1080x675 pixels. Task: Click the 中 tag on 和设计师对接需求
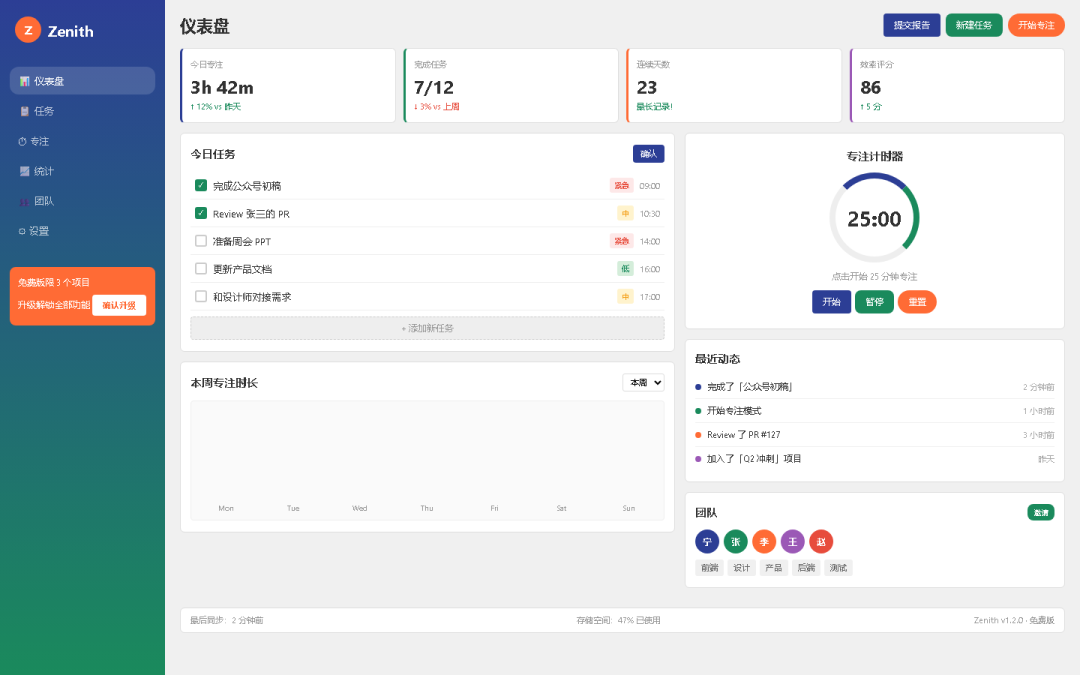[x=625, y=297]
